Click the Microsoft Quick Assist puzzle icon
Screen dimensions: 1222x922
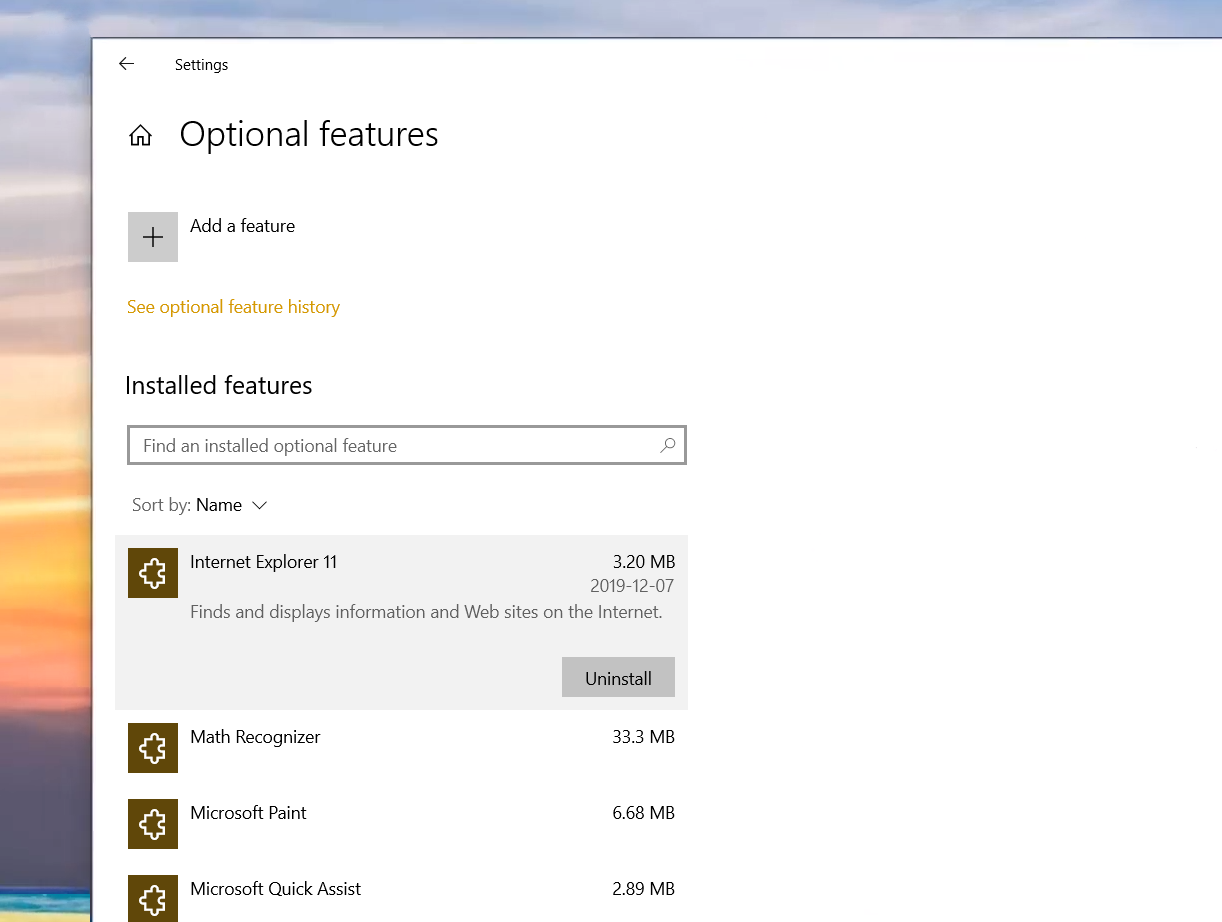(x=153, y=898)
